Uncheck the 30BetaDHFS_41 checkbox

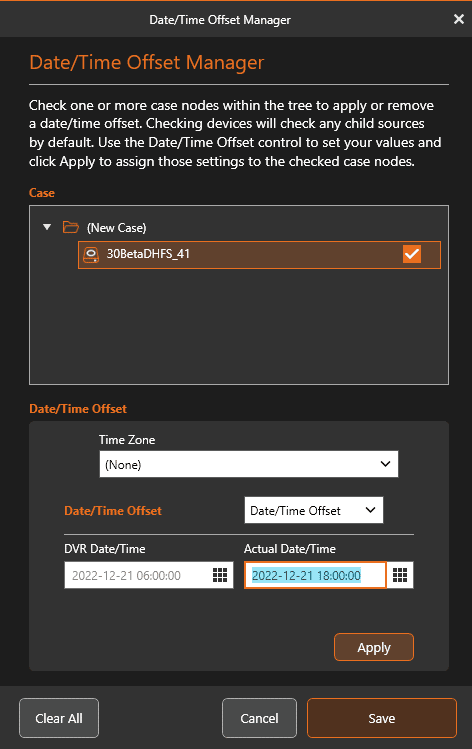412,254
